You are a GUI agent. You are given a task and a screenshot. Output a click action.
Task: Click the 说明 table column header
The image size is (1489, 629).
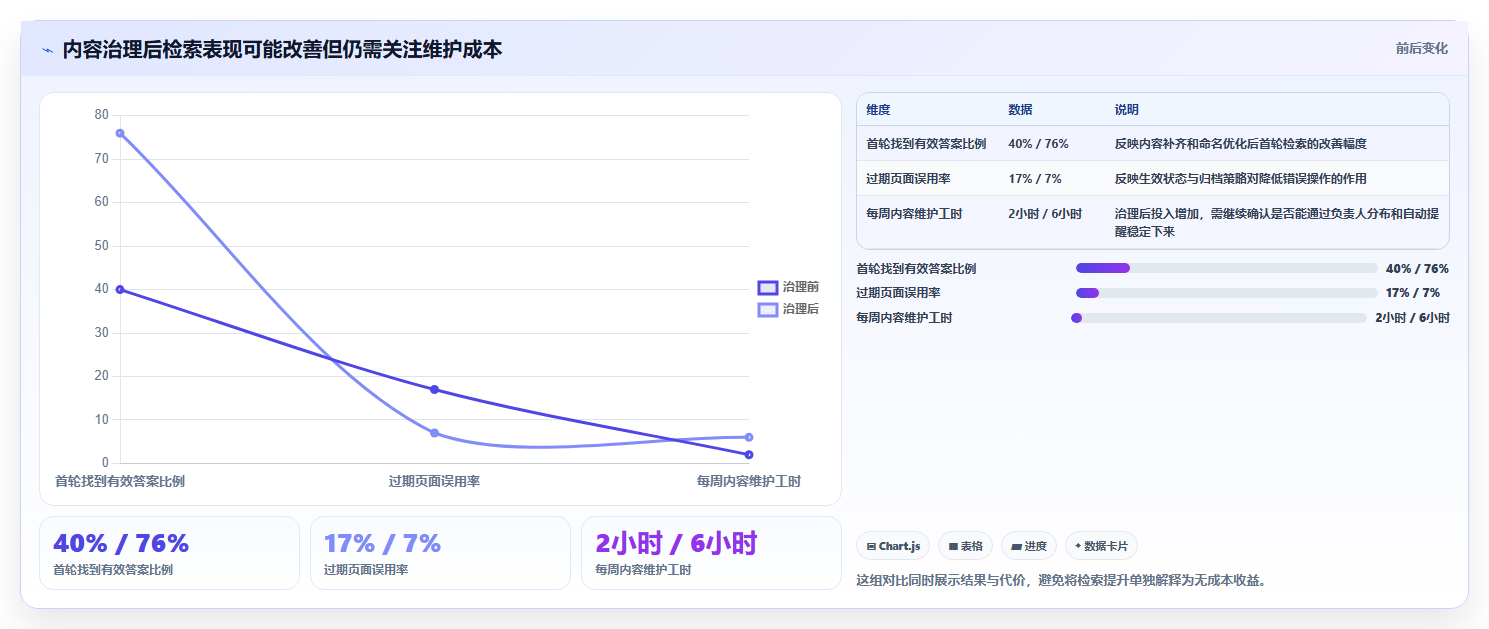[1127, 110]
